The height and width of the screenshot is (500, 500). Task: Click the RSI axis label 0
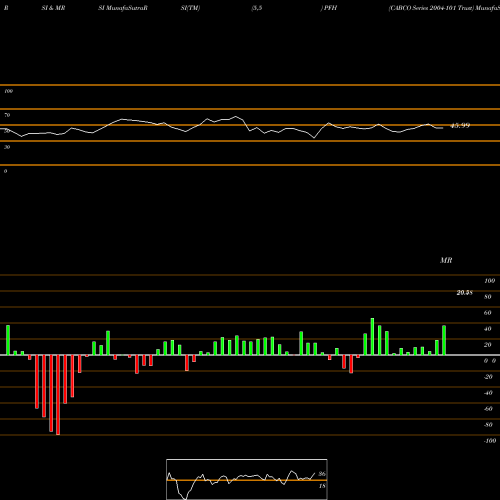click(5, 171)
